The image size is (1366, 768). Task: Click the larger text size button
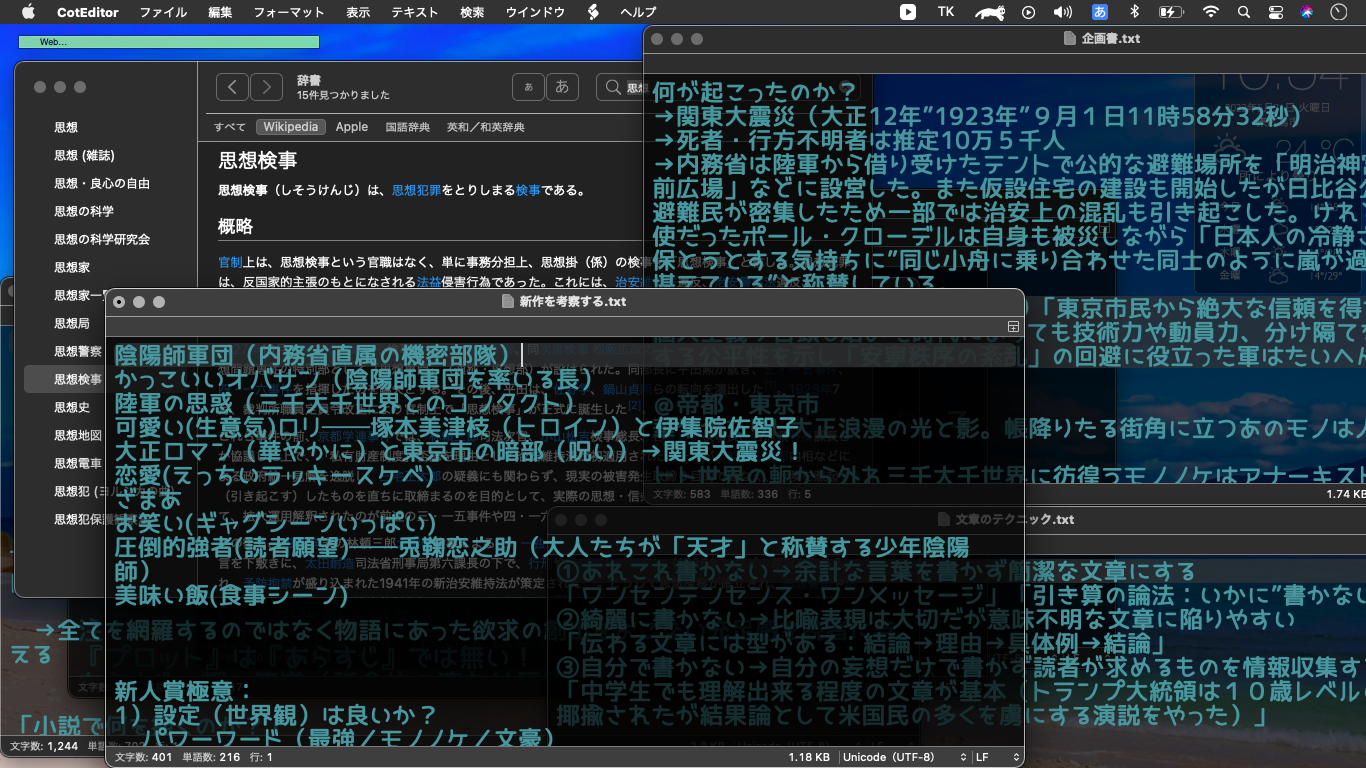tap(562, 87)
